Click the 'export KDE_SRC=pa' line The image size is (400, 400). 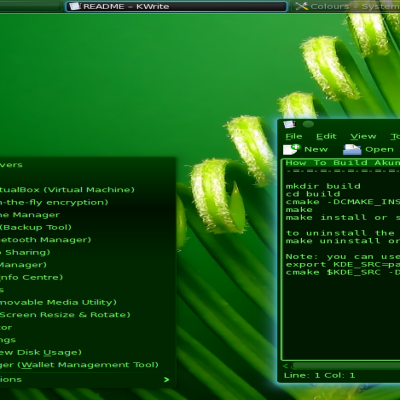coord(343,264)
